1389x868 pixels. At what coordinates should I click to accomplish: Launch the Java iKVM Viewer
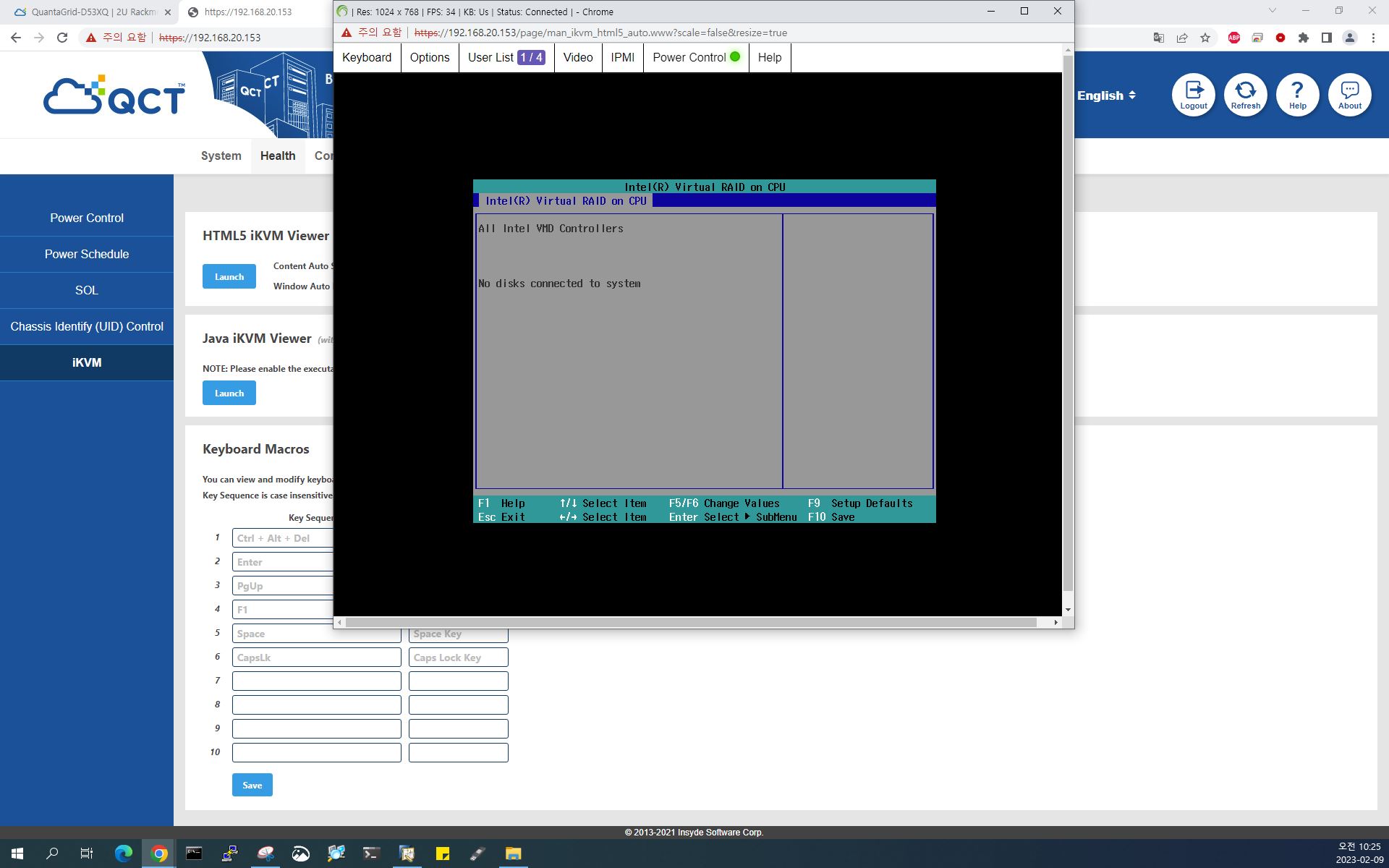[229, 393]
